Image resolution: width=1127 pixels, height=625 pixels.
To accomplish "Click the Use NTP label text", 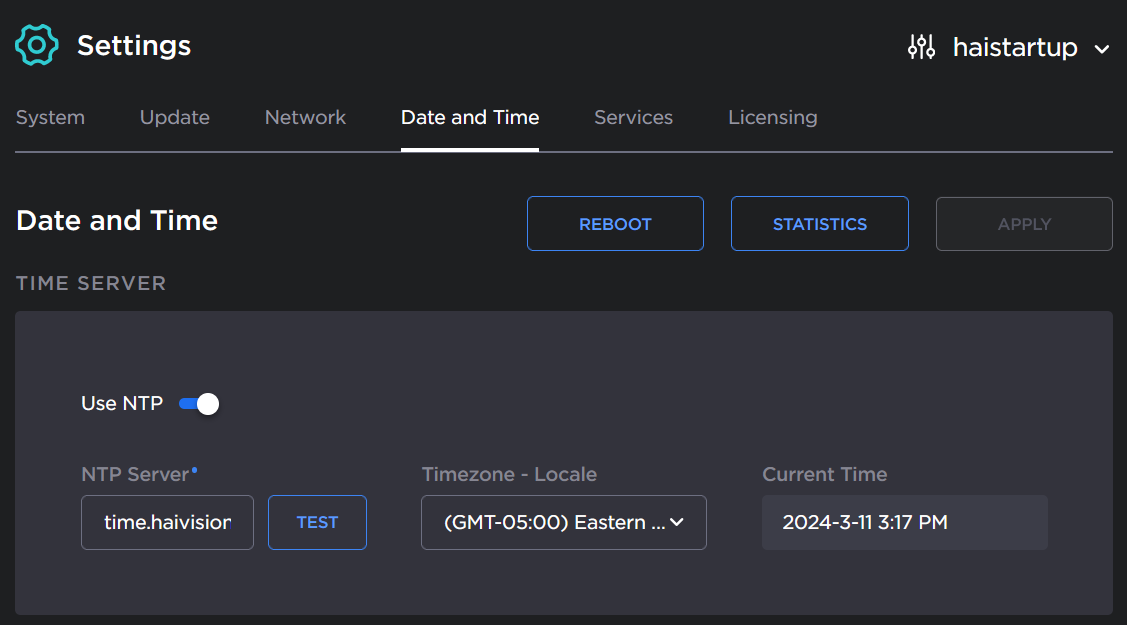I will (x=121, y=404).
